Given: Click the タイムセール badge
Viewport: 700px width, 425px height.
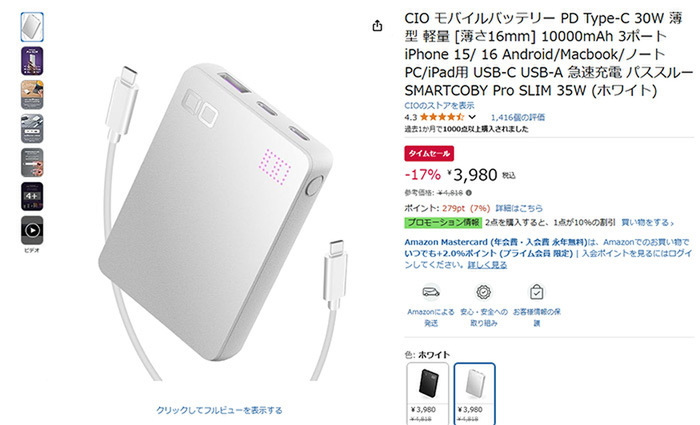Looking at the screenshot, I should pos(429,154).
